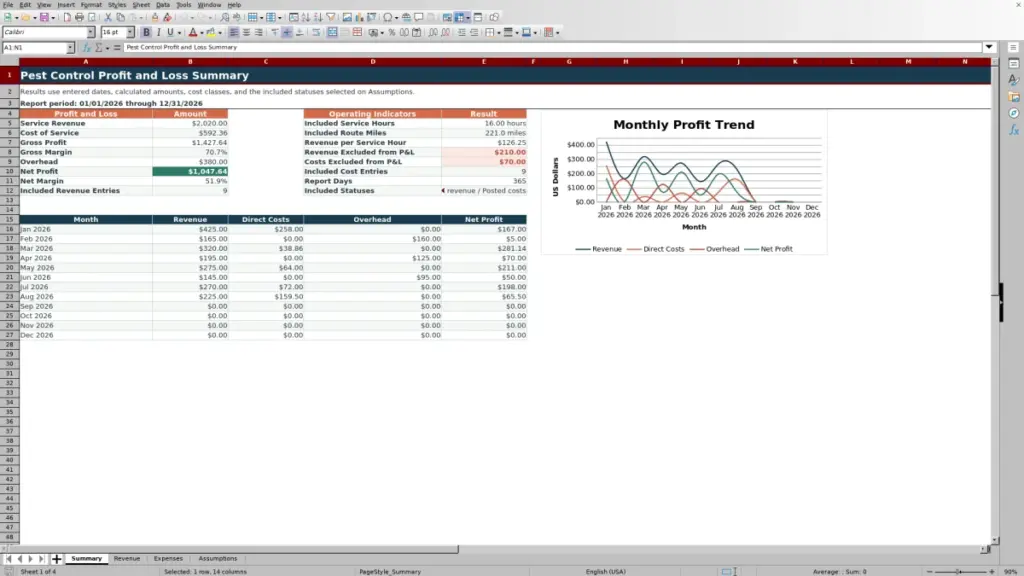Click the AutoFilter funnel icon

pyautogui.click(x=331, y=18)
